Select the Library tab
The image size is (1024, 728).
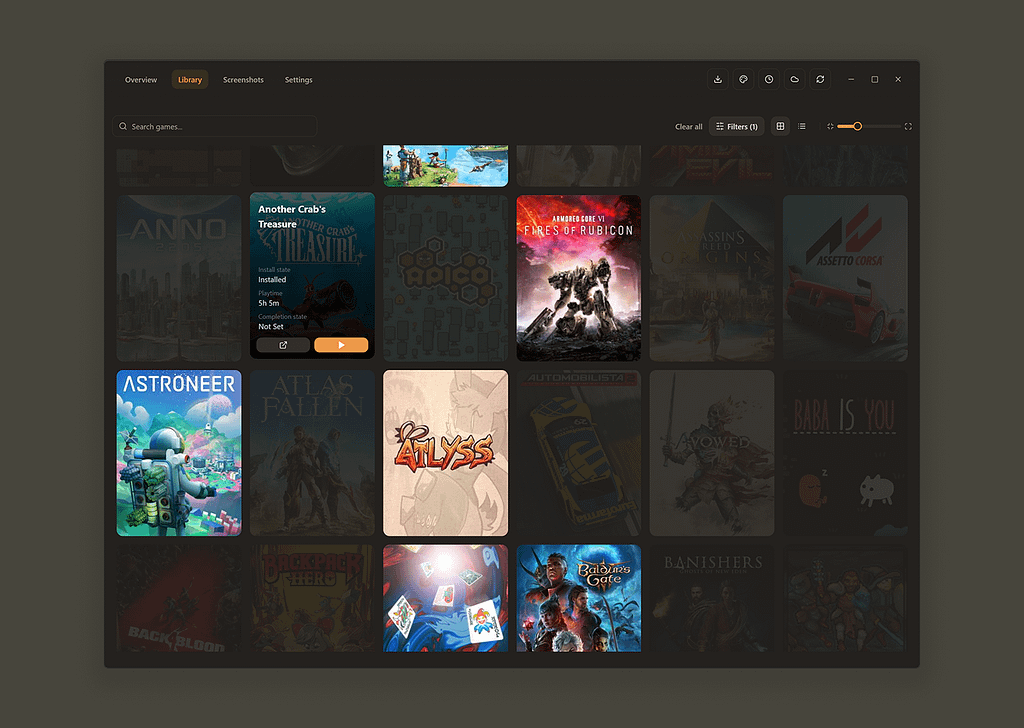click(190, 80)
